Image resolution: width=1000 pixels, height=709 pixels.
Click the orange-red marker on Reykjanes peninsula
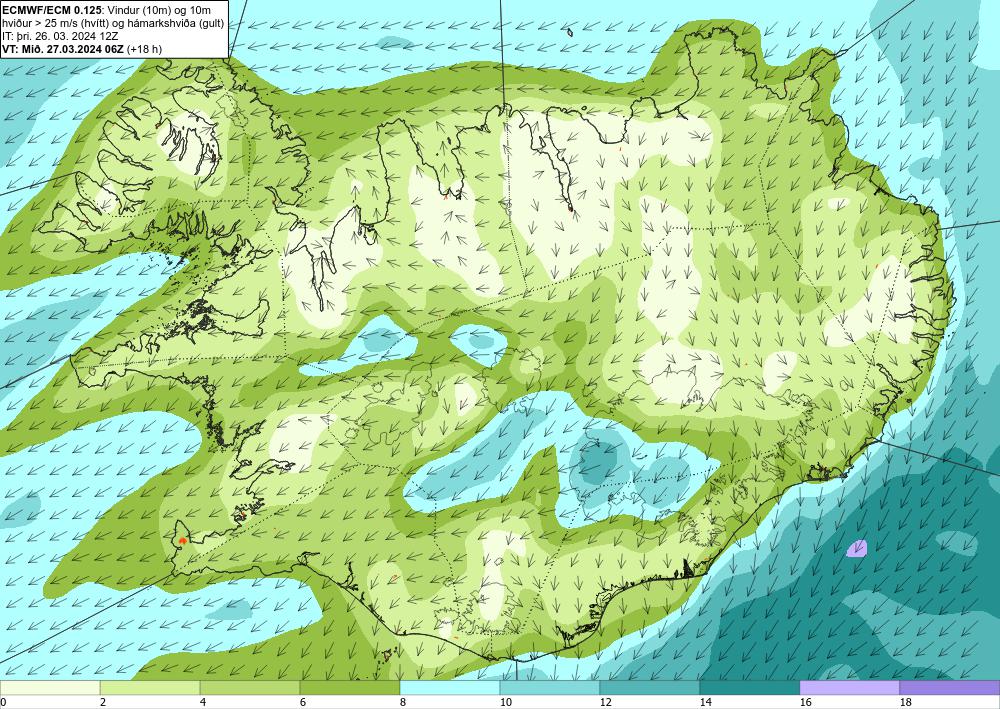click(x=183, y=540)
